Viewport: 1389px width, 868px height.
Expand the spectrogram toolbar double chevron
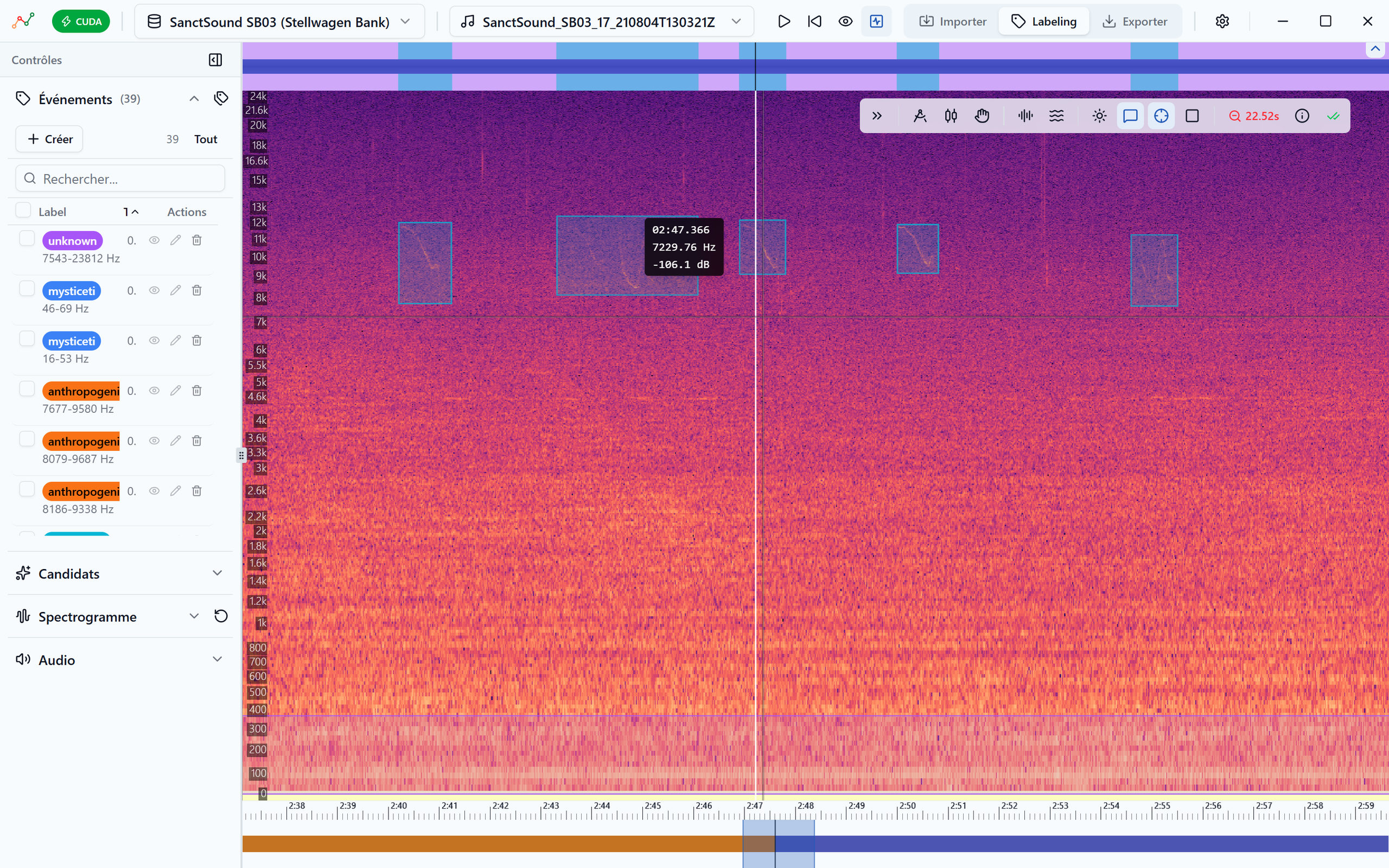click(876, 116)
